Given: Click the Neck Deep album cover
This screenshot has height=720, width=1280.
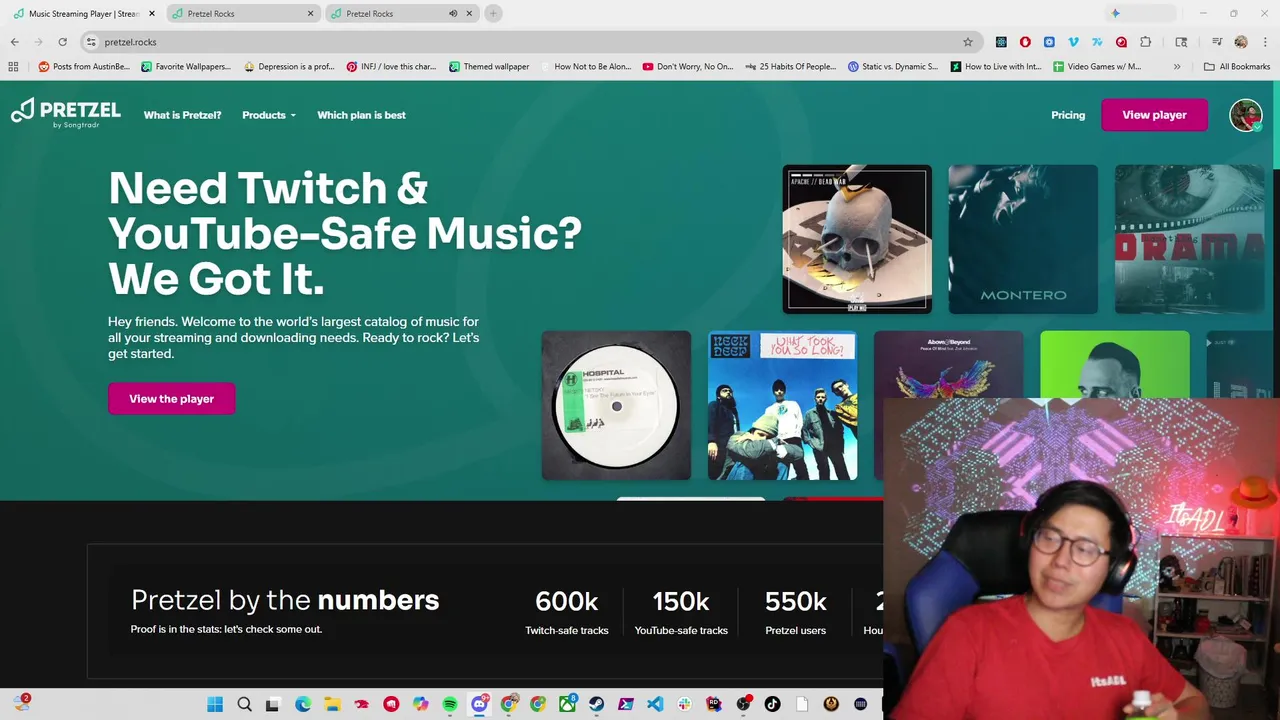Looking at the screenshot, I should 782,406.
